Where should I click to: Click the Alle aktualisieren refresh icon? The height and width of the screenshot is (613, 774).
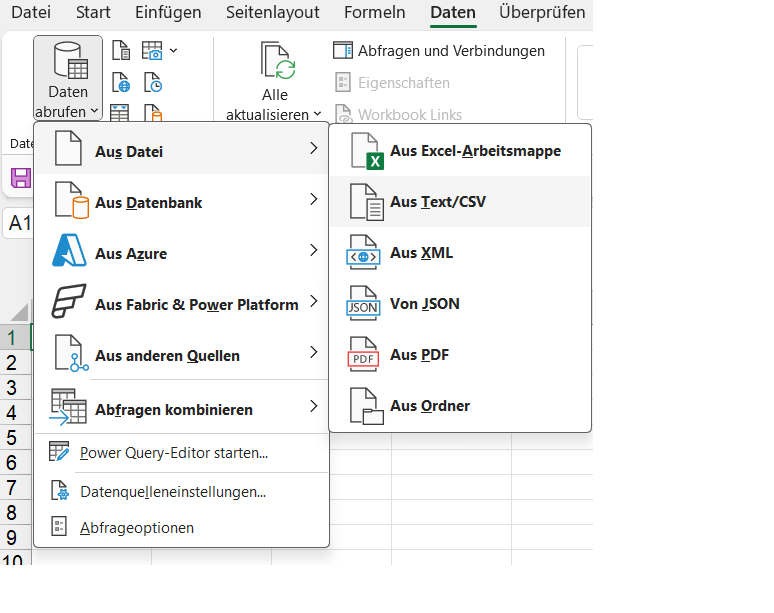tap(277, 61)
